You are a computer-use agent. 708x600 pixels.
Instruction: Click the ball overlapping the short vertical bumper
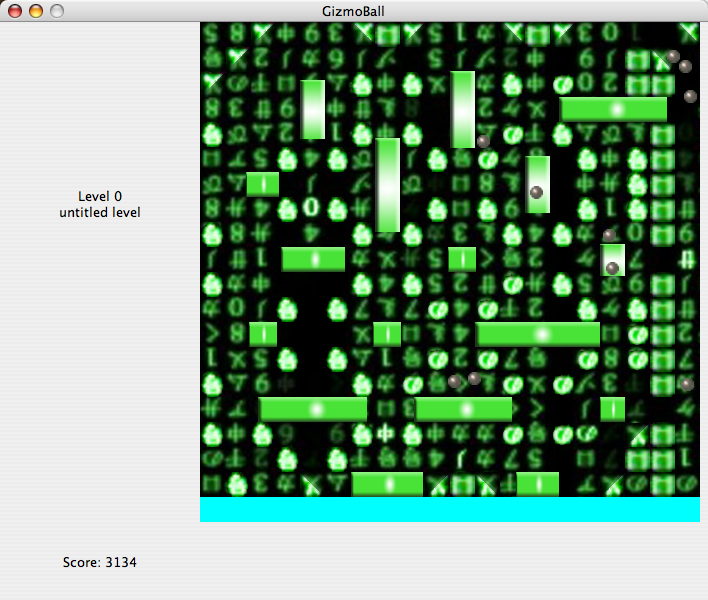tap(536, 192)
